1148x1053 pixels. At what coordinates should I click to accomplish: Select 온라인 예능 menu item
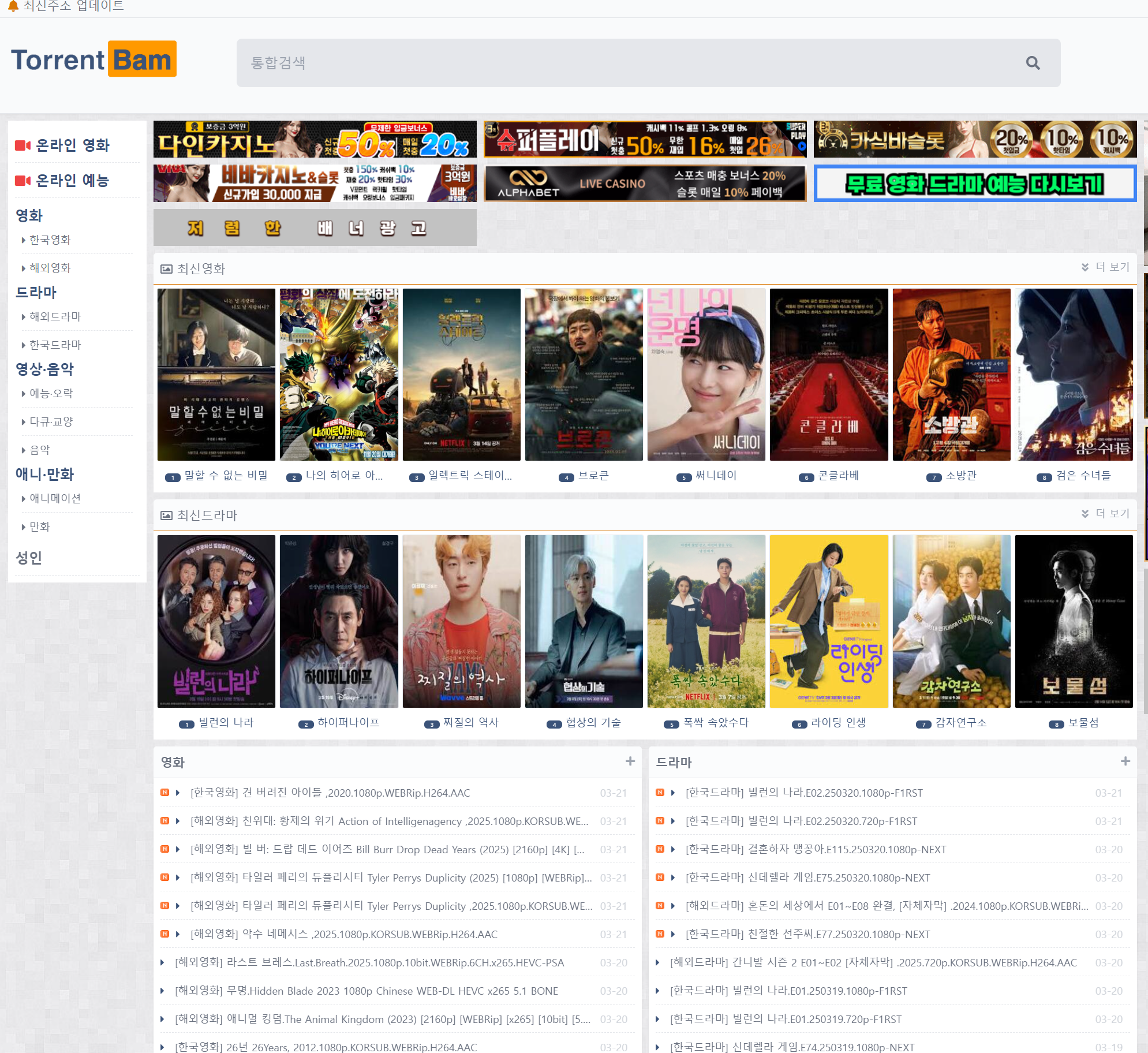(x=72, y=181)
